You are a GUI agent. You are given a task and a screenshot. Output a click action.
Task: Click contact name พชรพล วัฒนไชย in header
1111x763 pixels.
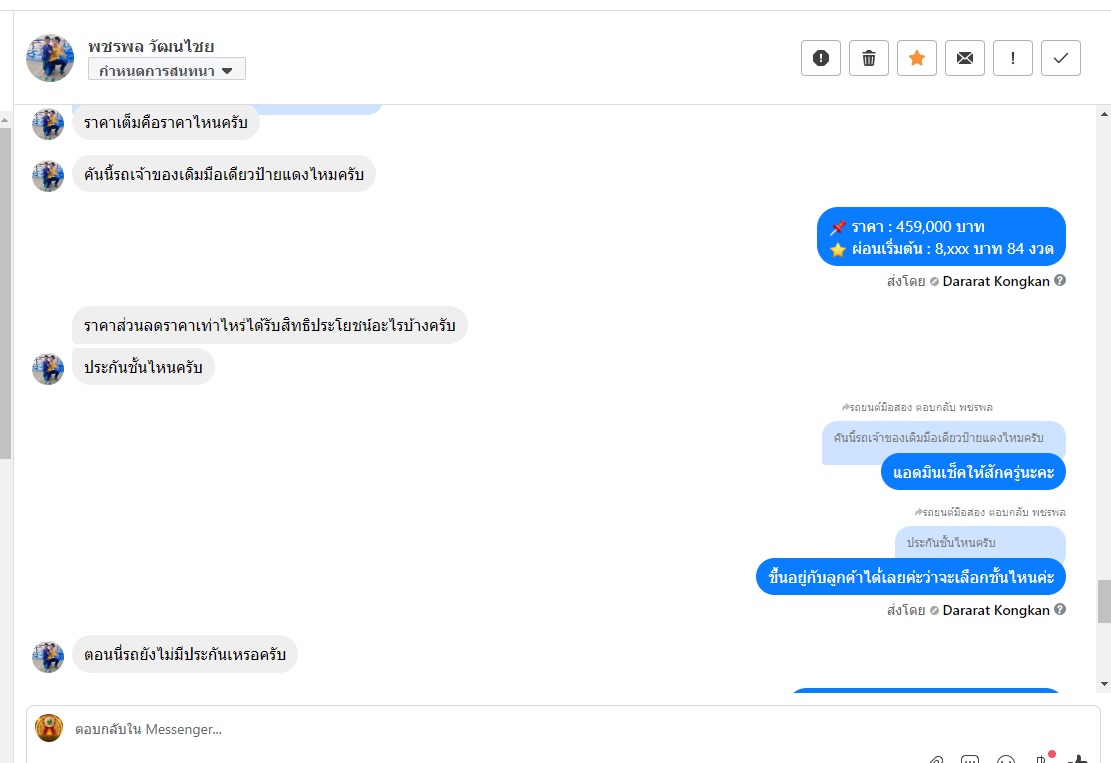pyautogui.click(x=151, y=46)
